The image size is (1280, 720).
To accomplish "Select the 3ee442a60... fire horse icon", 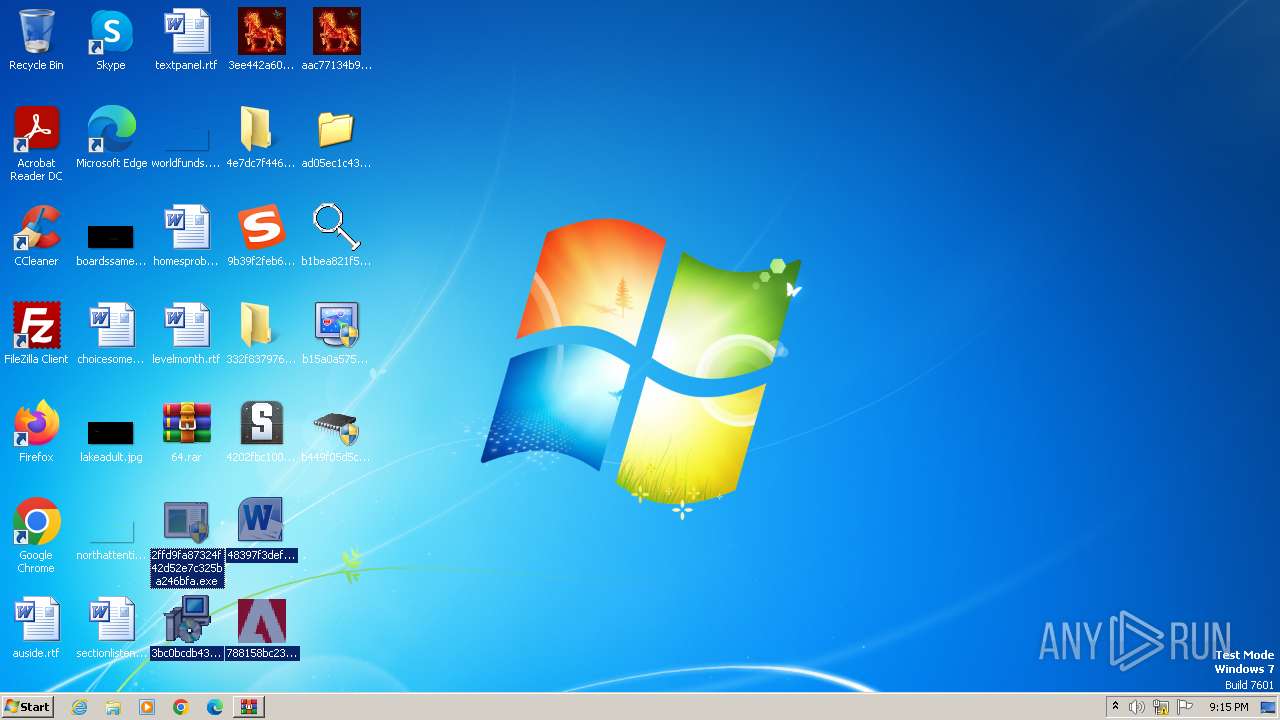I will 261,40.
